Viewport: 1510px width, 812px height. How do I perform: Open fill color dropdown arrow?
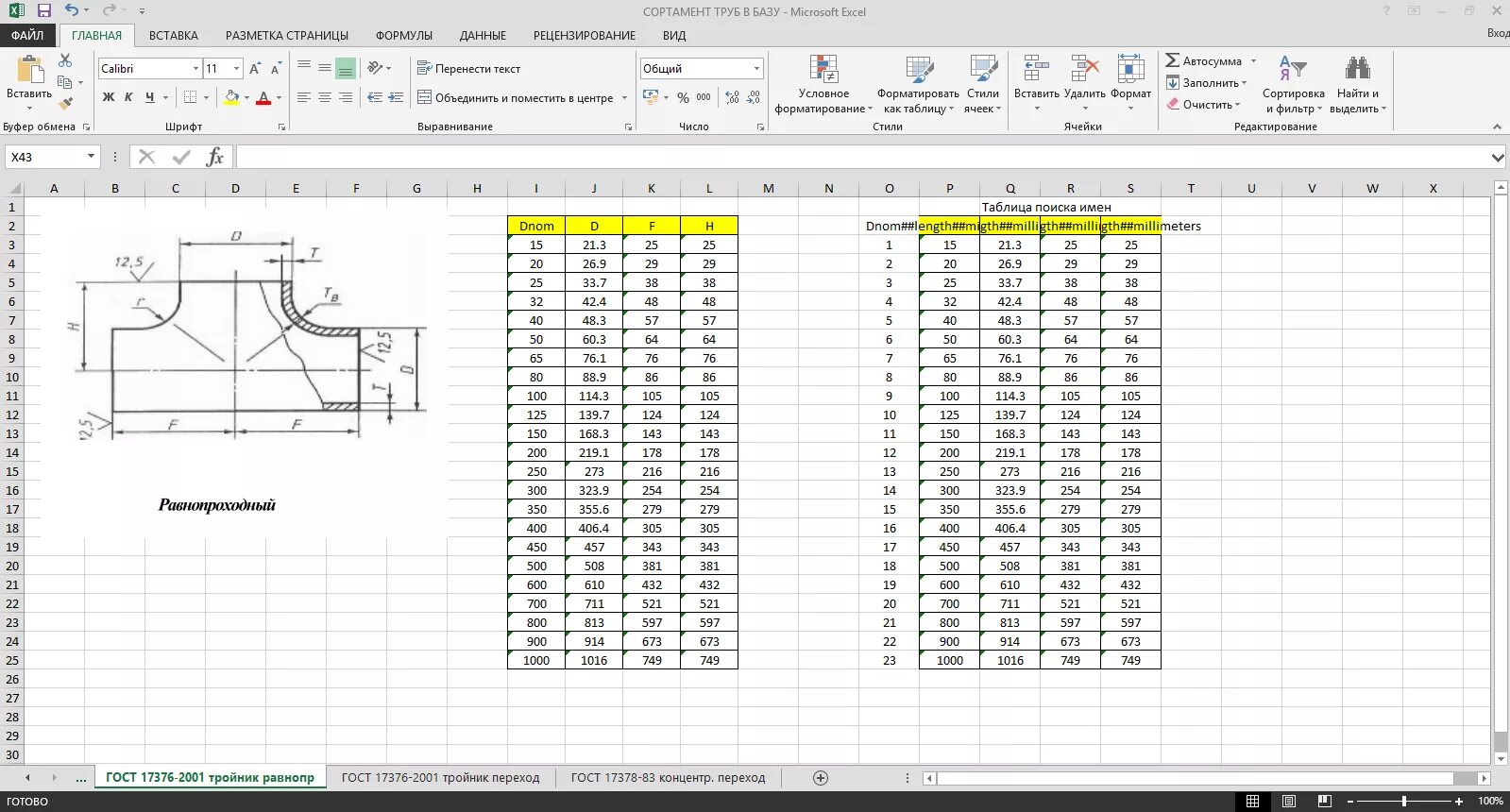247,97
